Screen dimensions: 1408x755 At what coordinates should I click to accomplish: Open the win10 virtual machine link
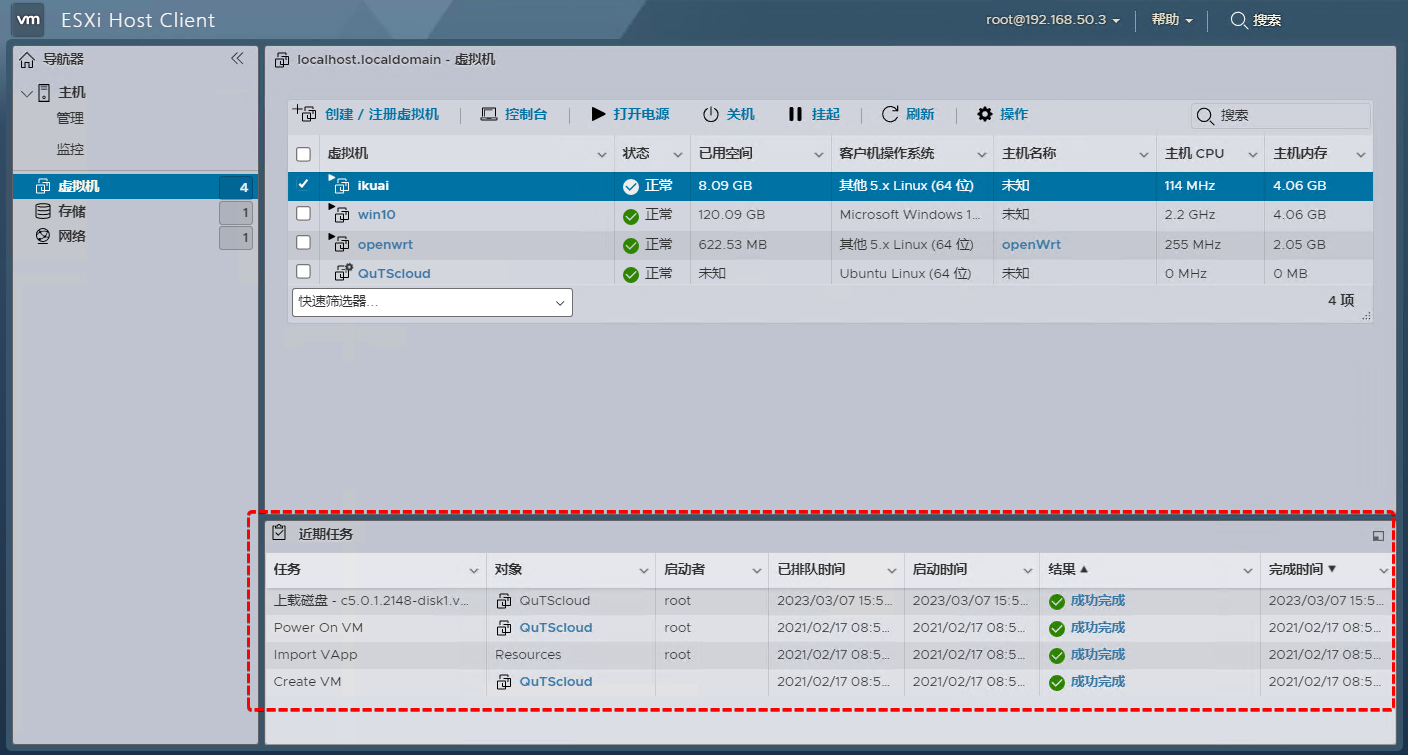tap(377, 215)
